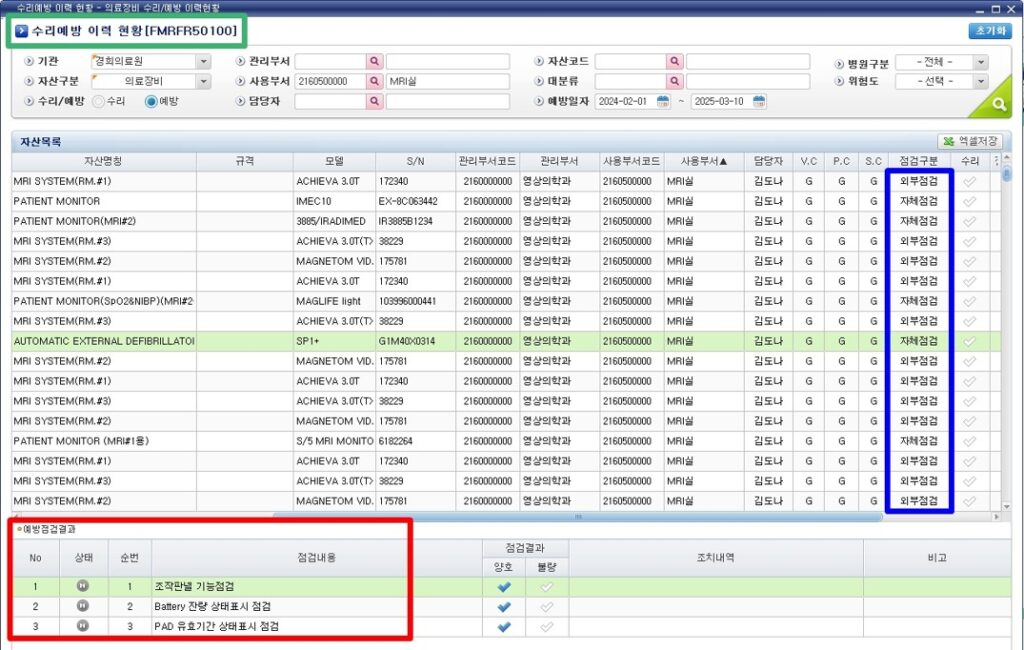Click the 담당자 search magnifier icon
This screenshot has height=650, width=1024.
coord(374,102)
